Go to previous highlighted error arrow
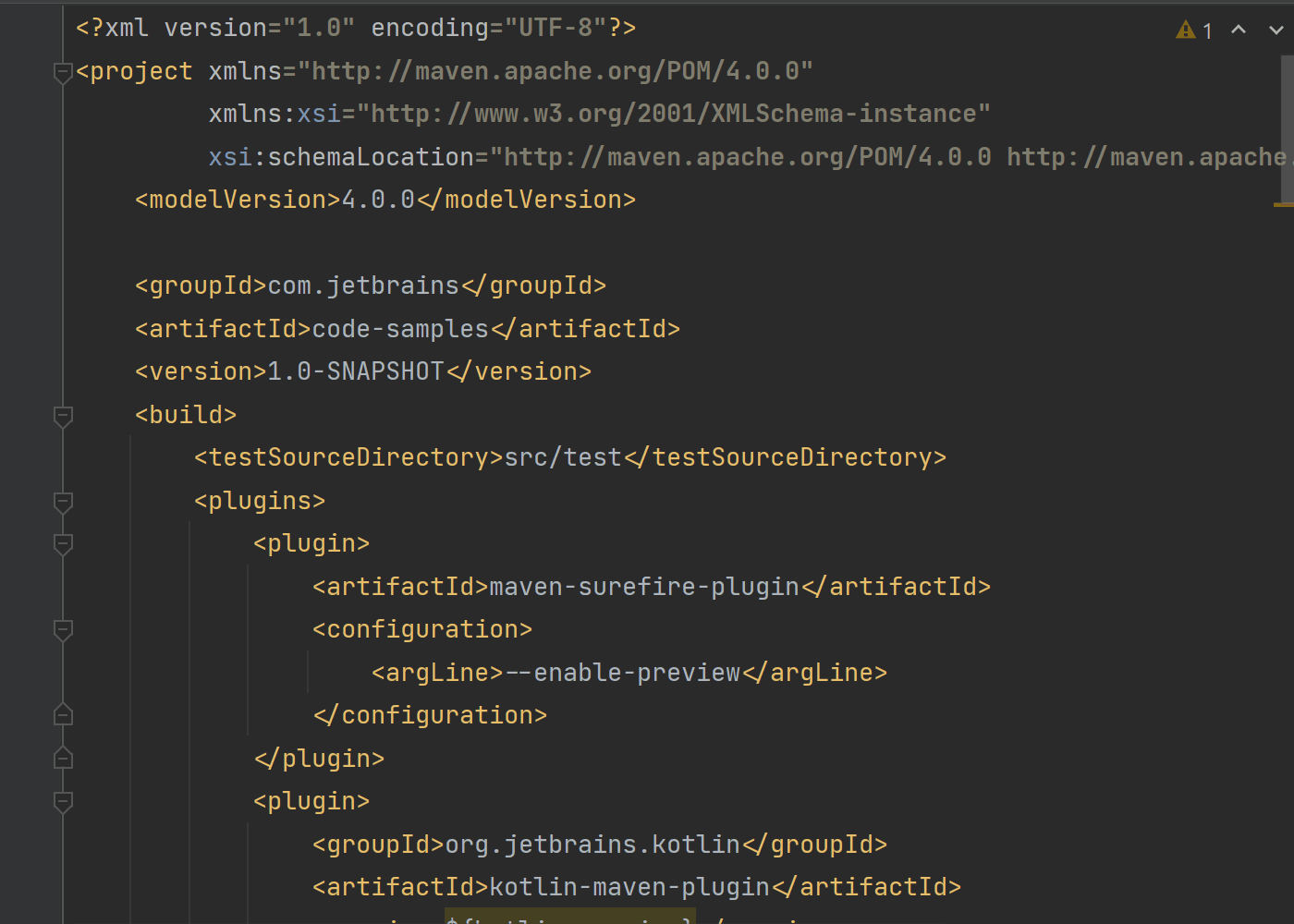Image resolution: width=1294 pixels, height=924 pixels. [1239, 30]
